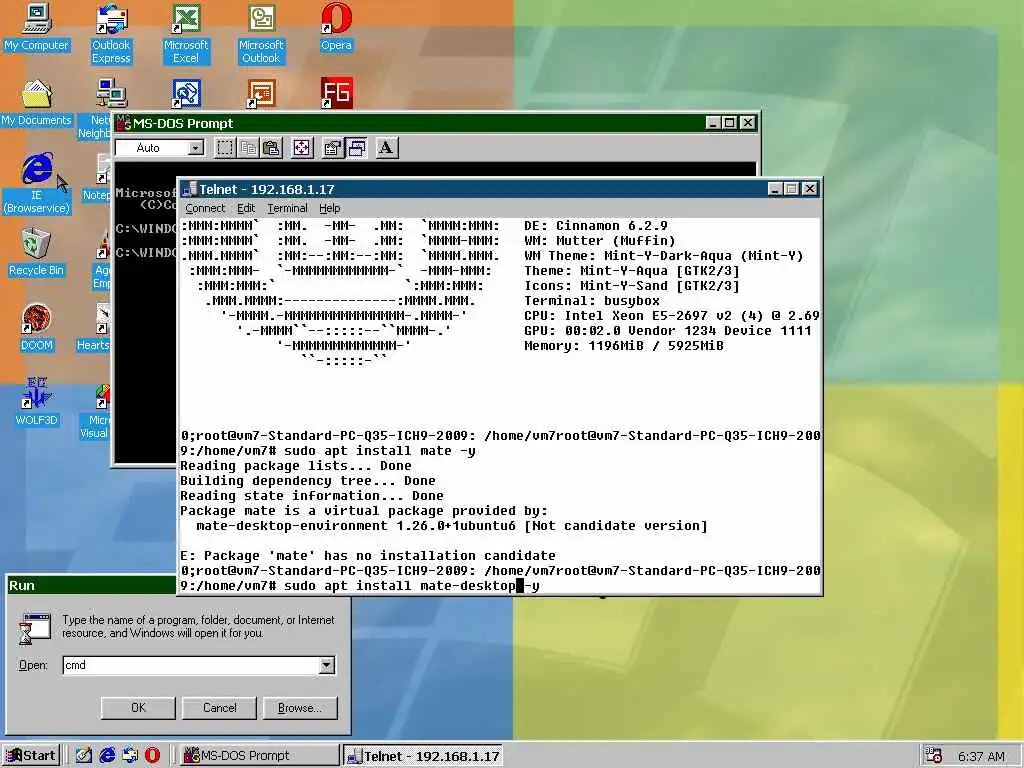Open the Edit menu in Telnet
1024x768 pixels.
pos(246,208)
